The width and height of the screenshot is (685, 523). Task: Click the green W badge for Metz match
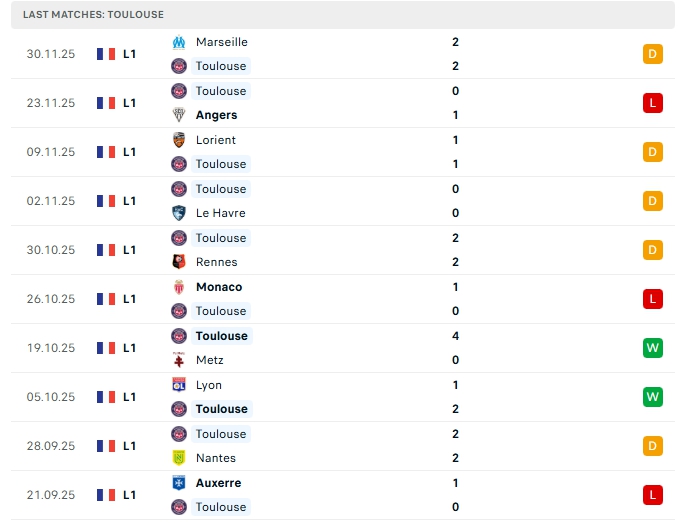click(653, 348)
